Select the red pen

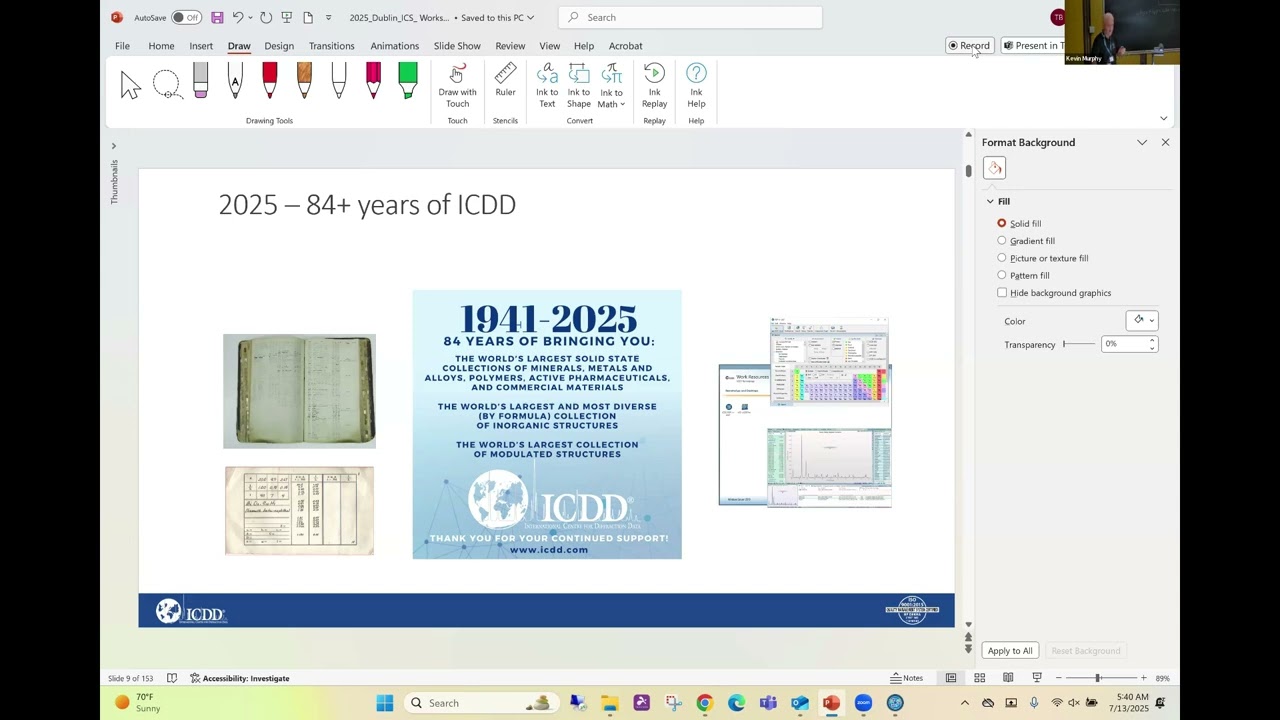270,81
